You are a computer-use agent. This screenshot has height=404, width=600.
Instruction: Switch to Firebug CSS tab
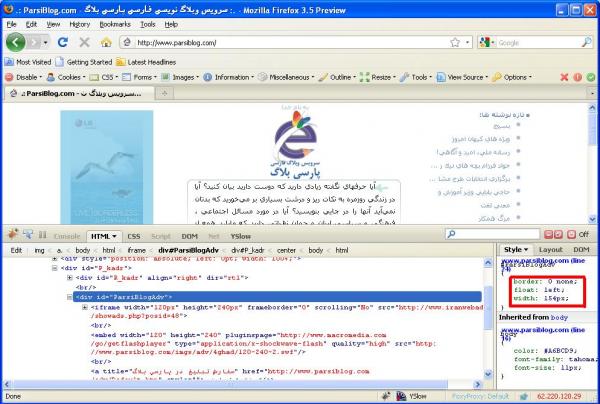tap(134, 236)
